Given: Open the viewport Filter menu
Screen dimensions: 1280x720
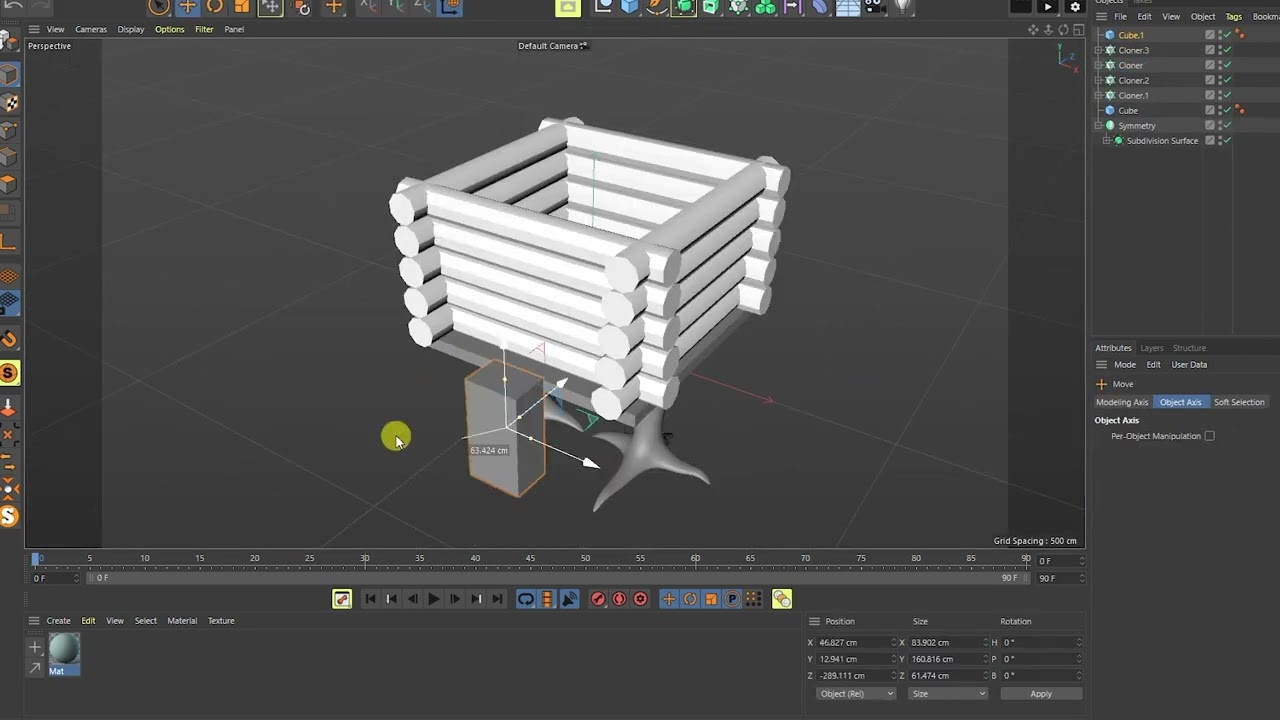Looking at the screenshot, I should (x=204, y=29).
